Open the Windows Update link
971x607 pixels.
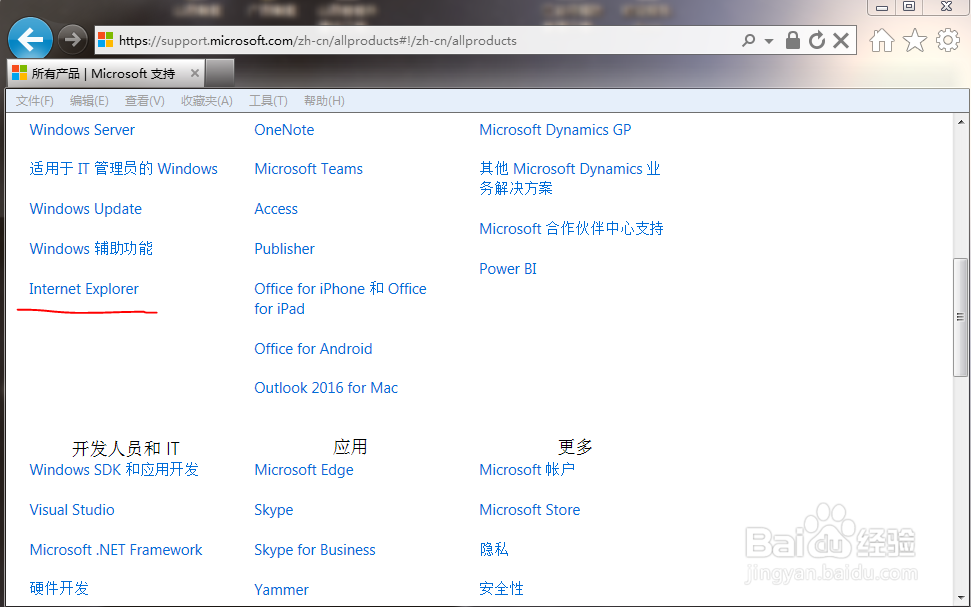85,209
